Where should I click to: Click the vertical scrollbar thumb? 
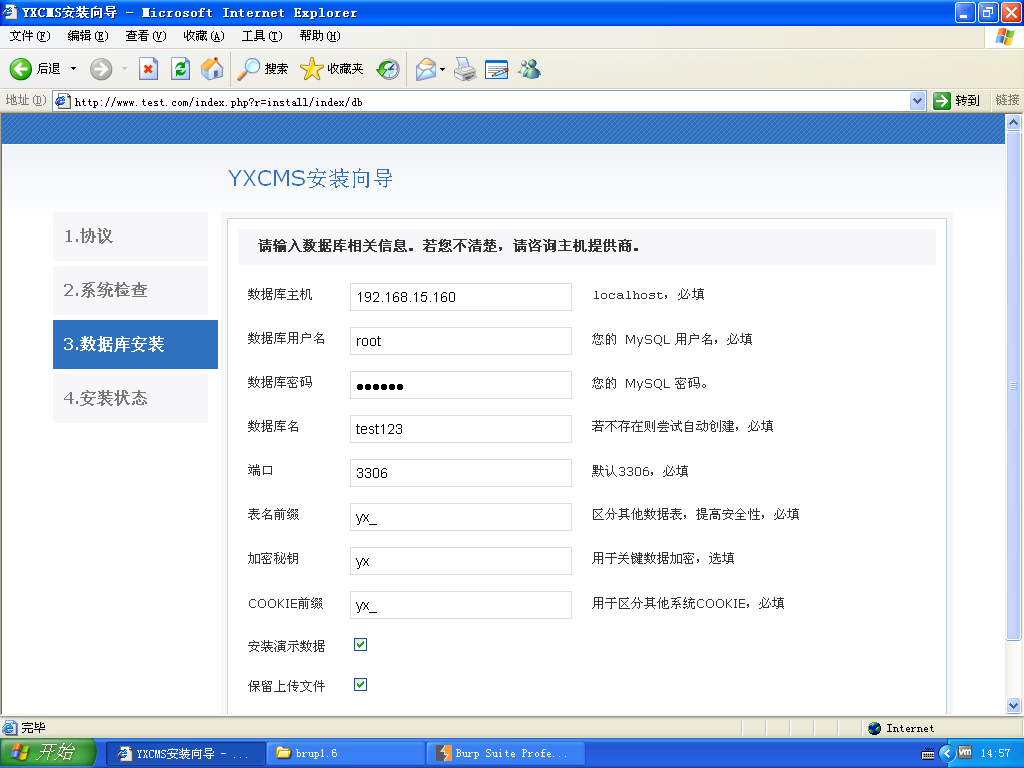[1013, 385]
